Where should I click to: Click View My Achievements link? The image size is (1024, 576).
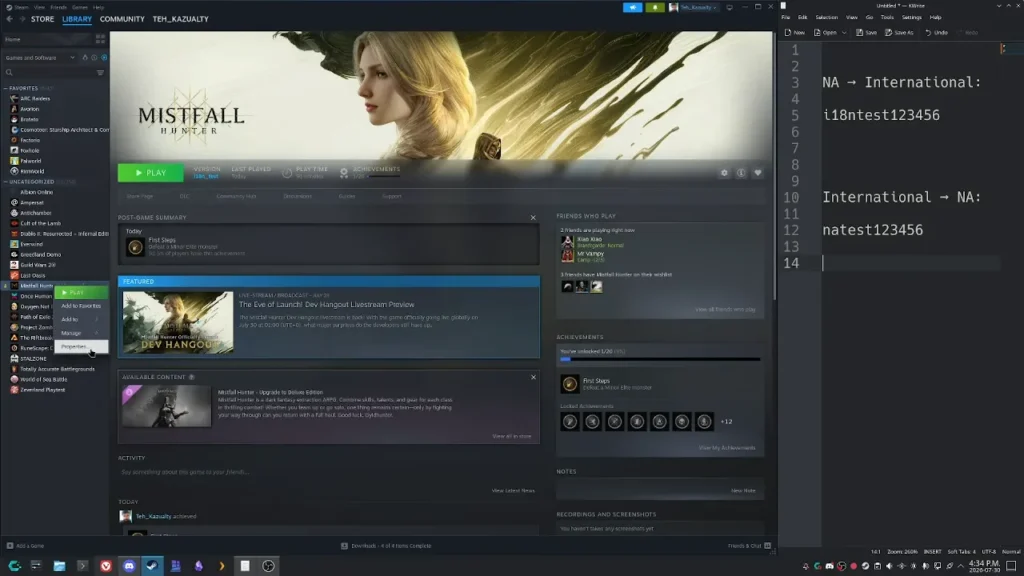pos(727,448)
